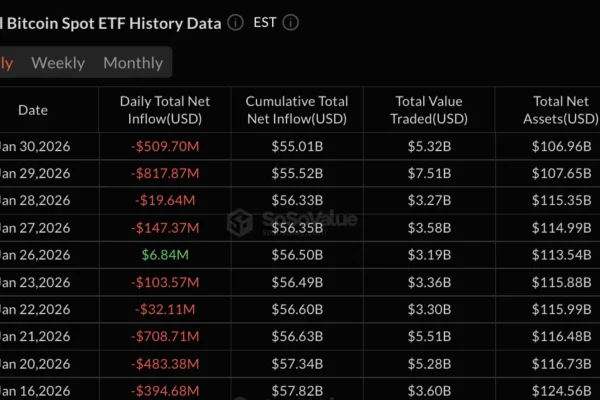Click the Cumulative Total Net Inflow header
The image size is (600, 400).
point(297,110)
